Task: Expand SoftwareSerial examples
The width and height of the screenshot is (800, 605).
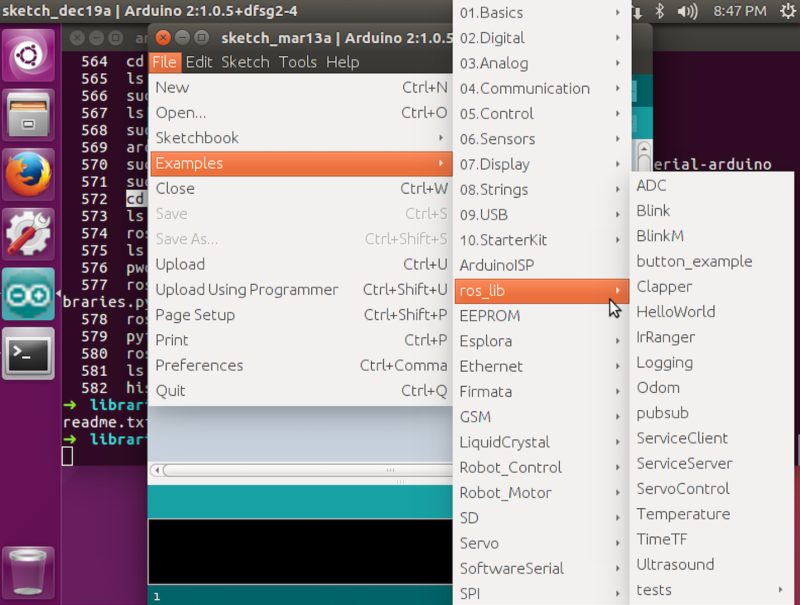Action: (541, 568)
